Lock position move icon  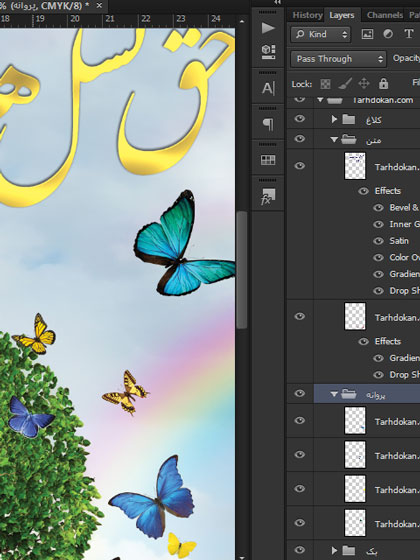pyautogui.click(x=364, y=84)
